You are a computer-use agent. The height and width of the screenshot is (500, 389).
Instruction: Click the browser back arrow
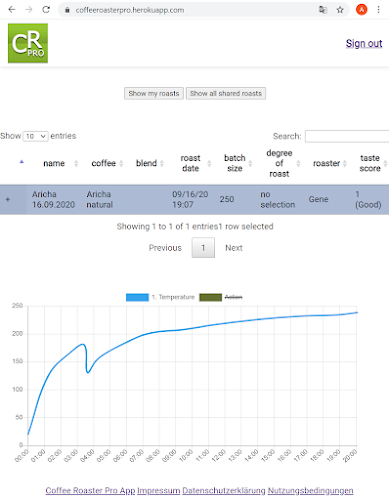tap(12, 10)
